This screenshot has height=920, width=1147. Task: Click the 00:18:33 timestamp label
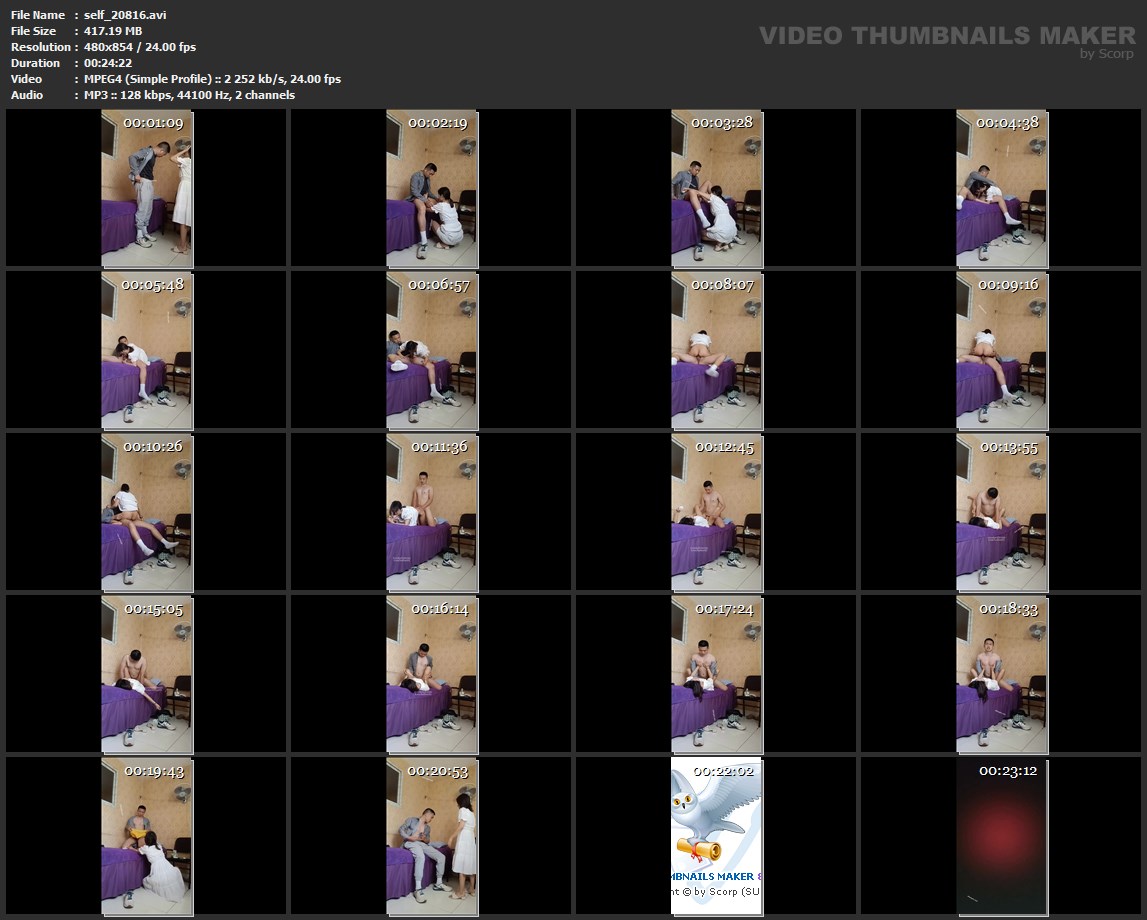click(1008, 609)
